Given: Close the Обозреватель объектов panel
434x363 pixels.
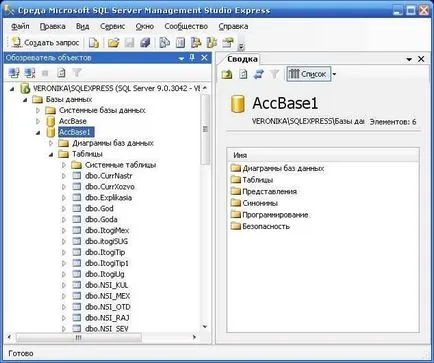Looking at the screenshot, I should click(x=205, y=58).
